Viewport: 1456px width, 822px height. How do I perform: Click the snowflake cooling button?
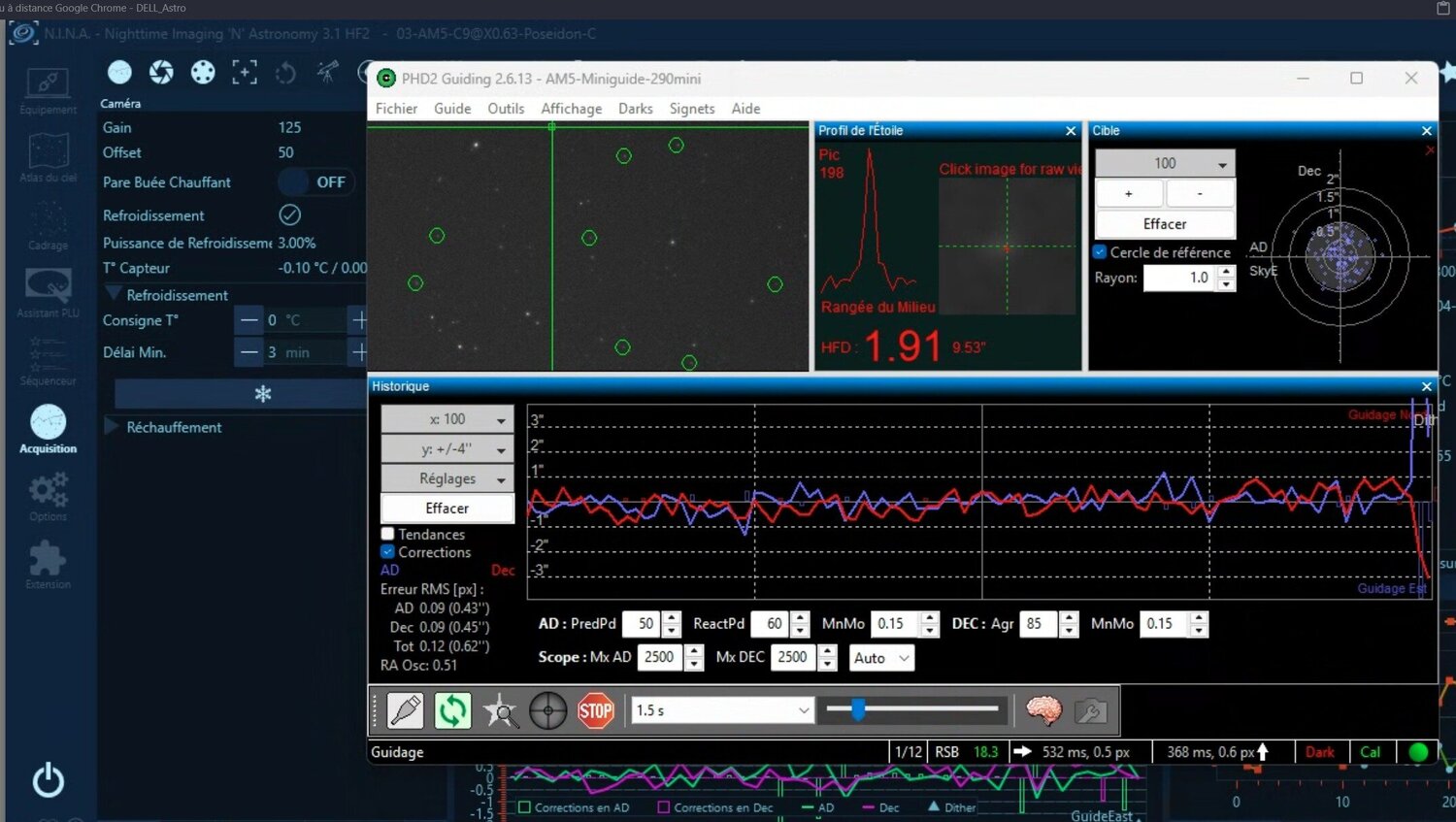click(x=262, y=393)
